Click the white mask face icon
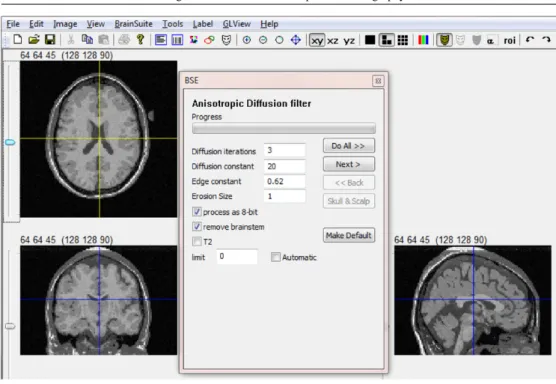This screenshot has height=384, width=556. pyautogui.click(x=227, y=40)
